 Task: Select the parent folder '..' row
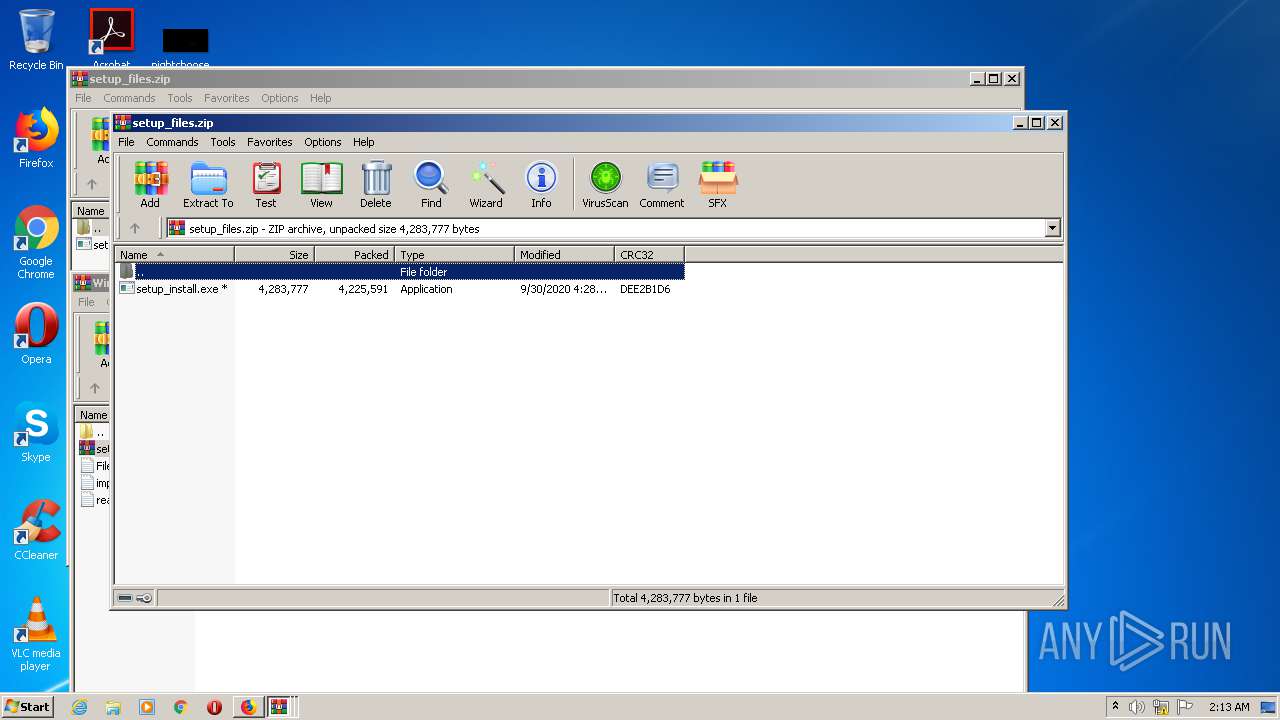tap(399, 272)
